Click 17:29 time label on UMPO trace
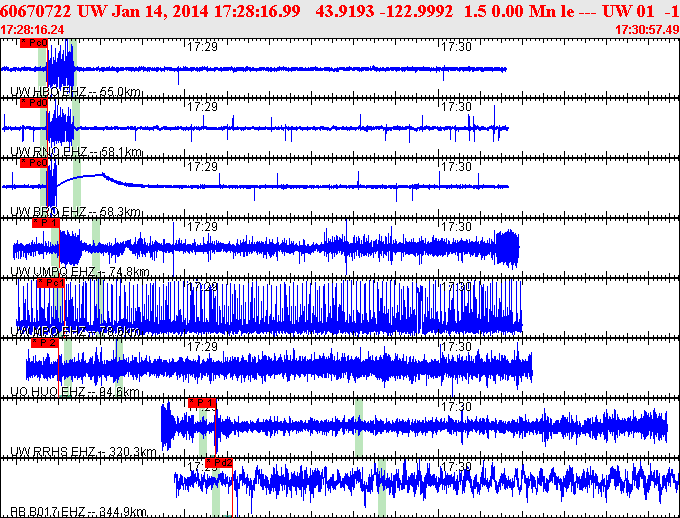This screenshot has height=518, width=680. [x=203, y=226]
